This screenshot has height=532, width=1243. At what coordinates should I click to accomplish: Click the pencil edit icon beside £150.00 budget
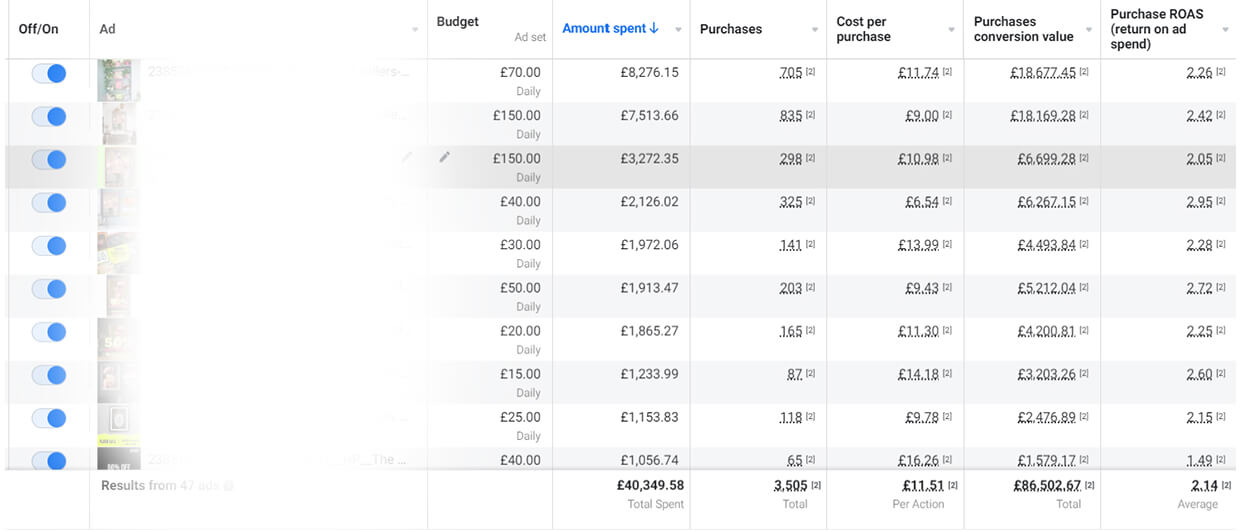click(444, 157)
